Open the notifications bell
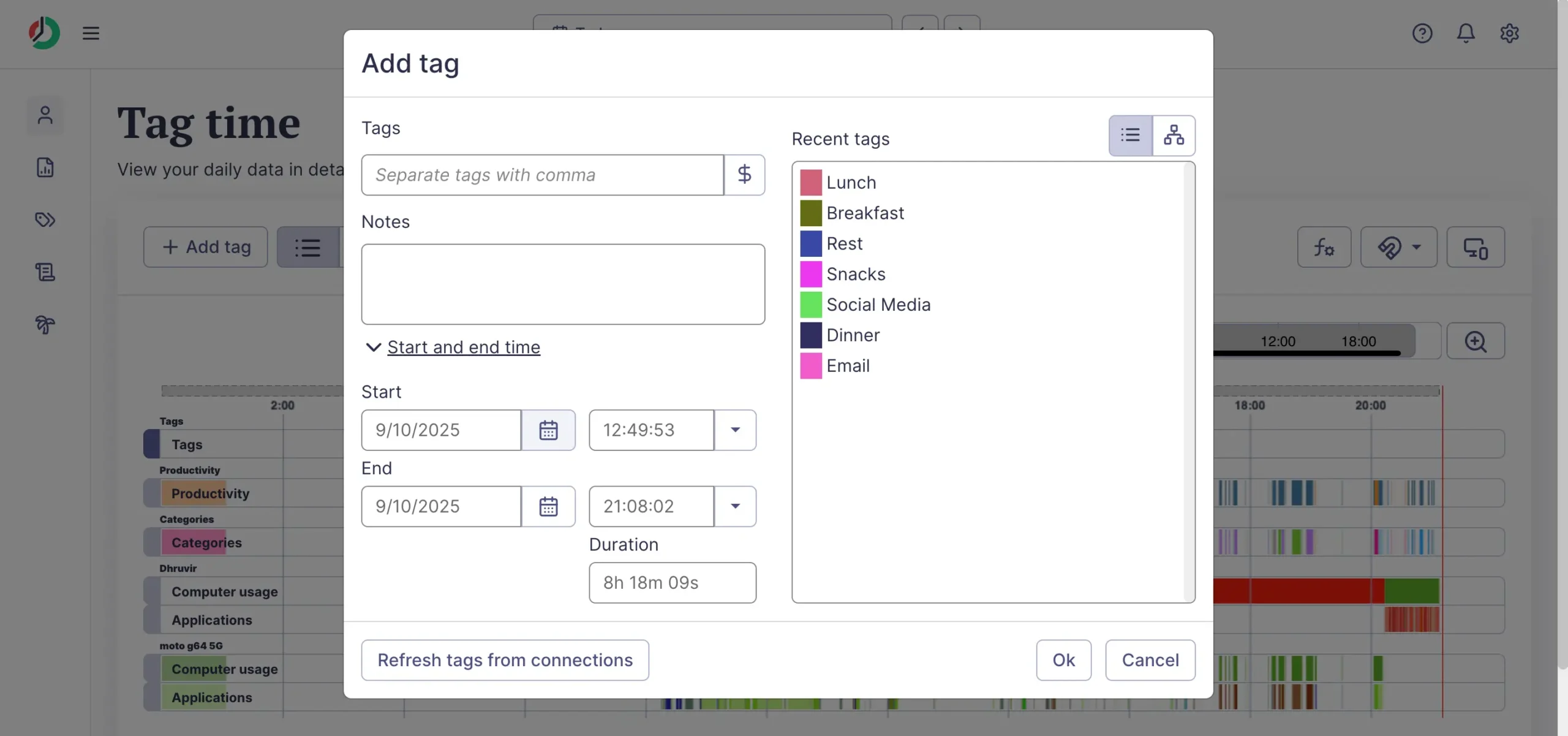Screen dimensions: 1568x736 click(x=1466, y=33)
